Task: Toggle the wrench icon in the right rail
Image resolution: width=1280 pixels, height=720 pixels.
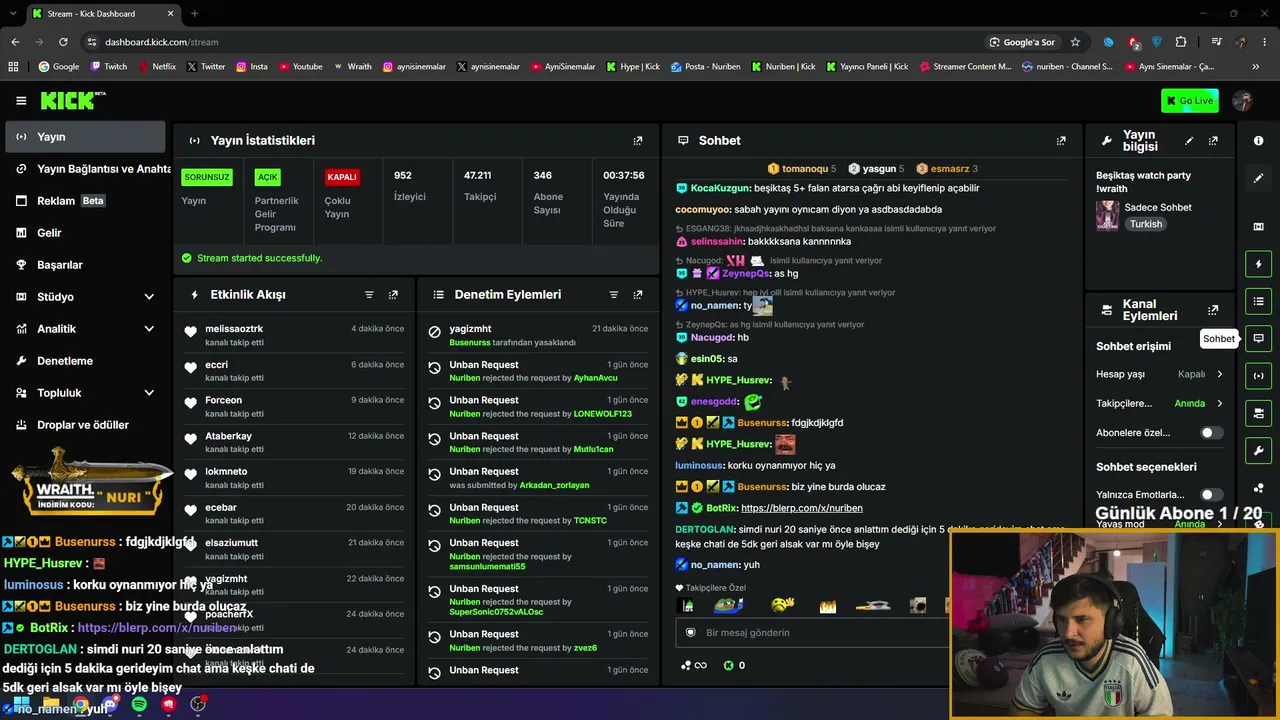Action: [x=1258, y=450]
